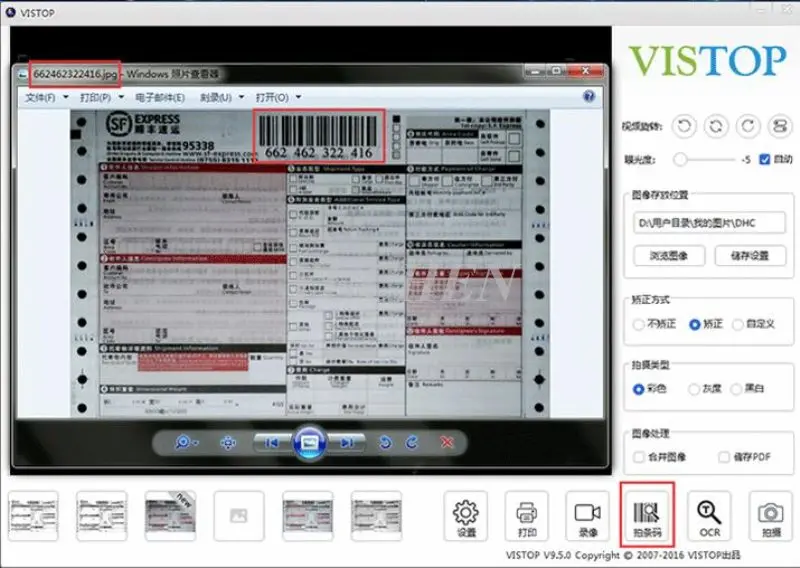
Task: Adjust the 曝光度 exposure slider handle
Action: click(679, 159)
